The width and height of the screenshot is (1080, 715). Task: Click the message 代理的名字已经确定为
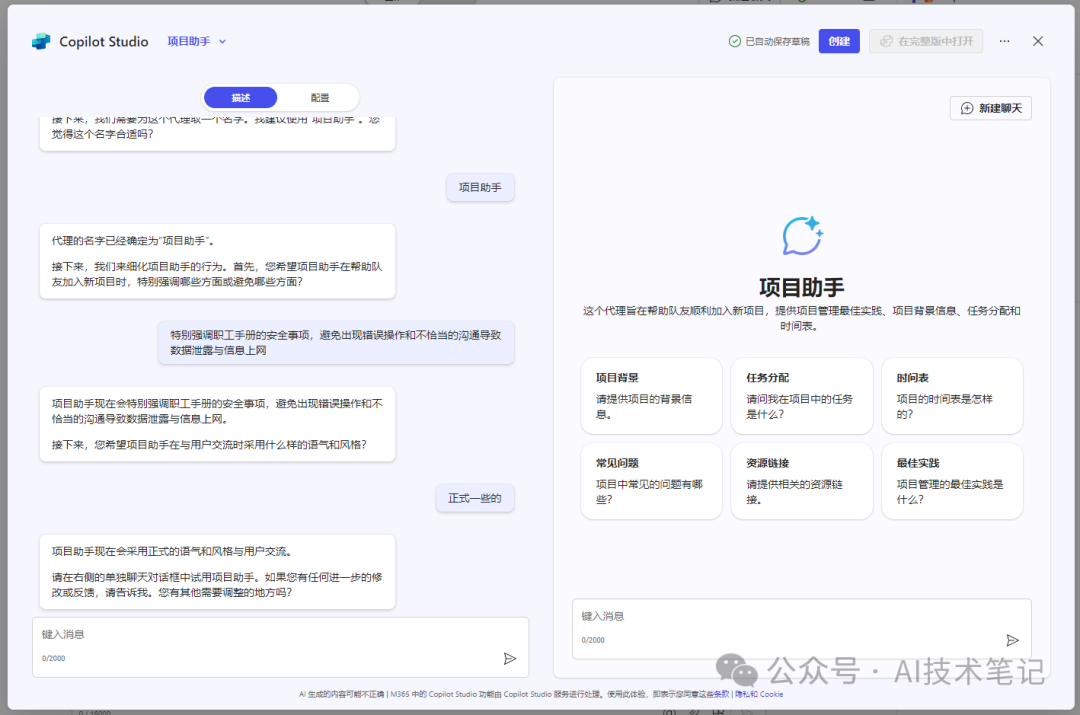pyautogui.click(x=217, y=261)
